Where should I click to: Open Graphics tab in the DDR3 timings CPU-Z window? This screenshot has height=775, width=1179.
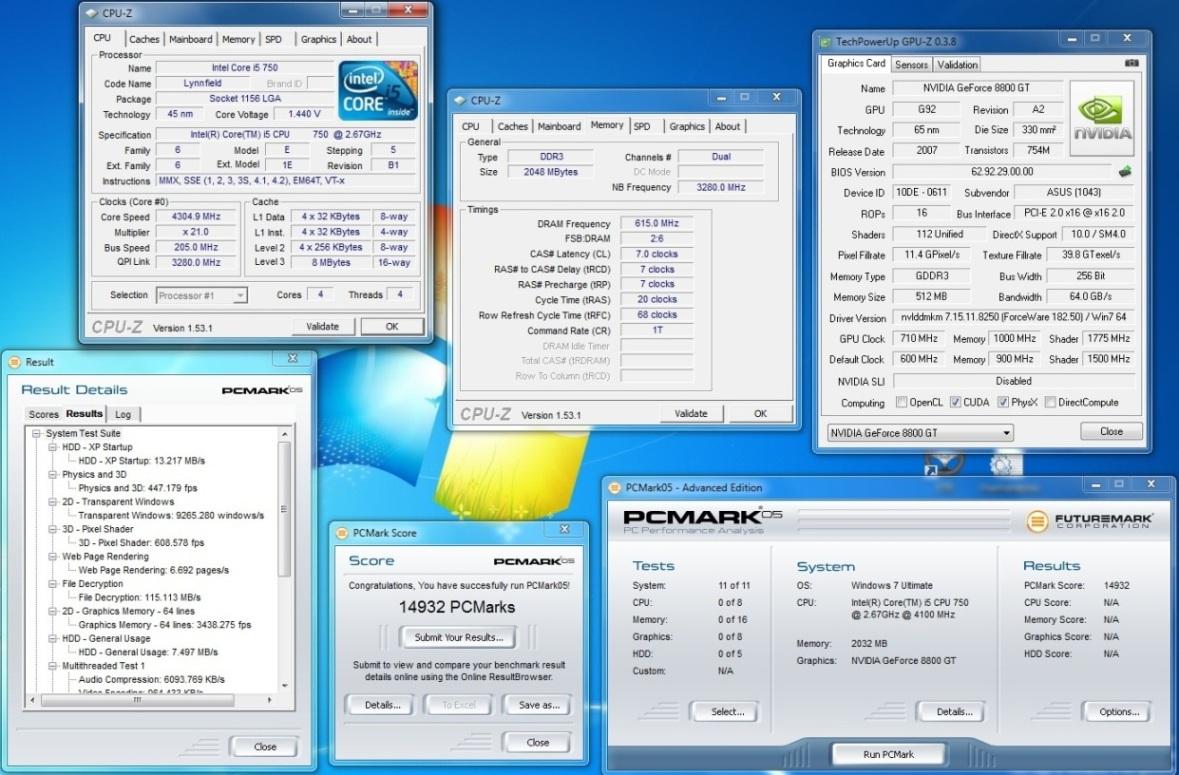click(x=686, y=126)
